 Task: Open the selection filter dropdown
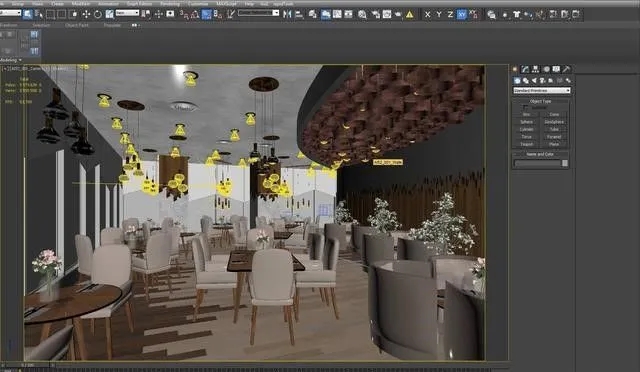[x=10, y=13]
